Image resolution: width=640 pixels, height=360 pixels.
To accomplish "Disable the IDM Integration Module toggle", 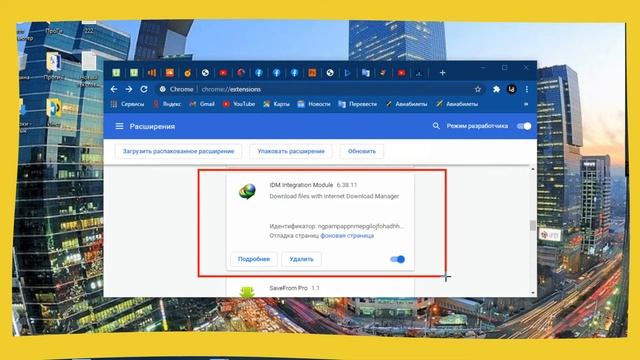I will pos(397,259).
